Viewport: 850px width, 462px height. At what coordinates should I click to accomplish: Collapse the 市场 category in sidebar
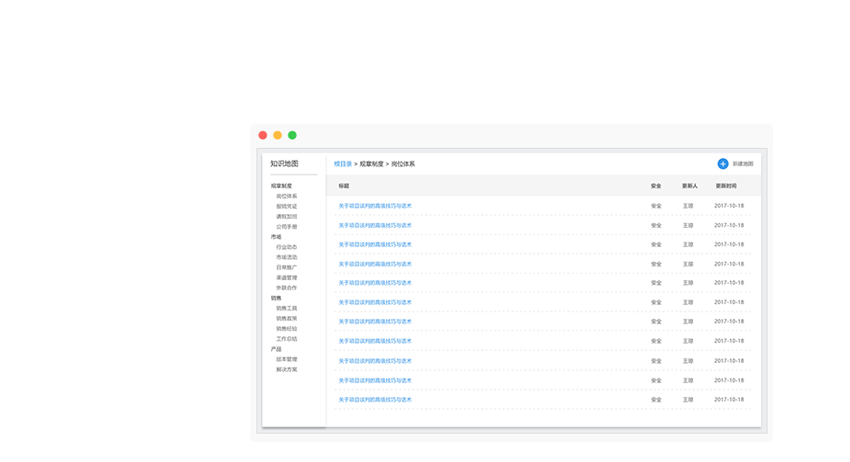[x=276, y=237]
